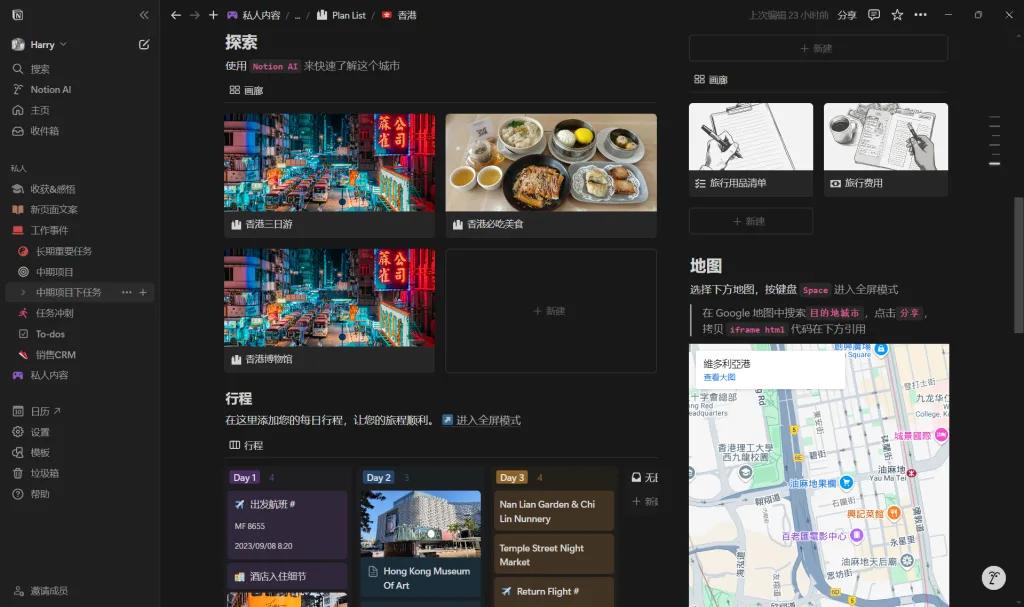Screen dimensions: 1024x607
Task: Open the Return Flight card
Action: (x=554, y=591)
